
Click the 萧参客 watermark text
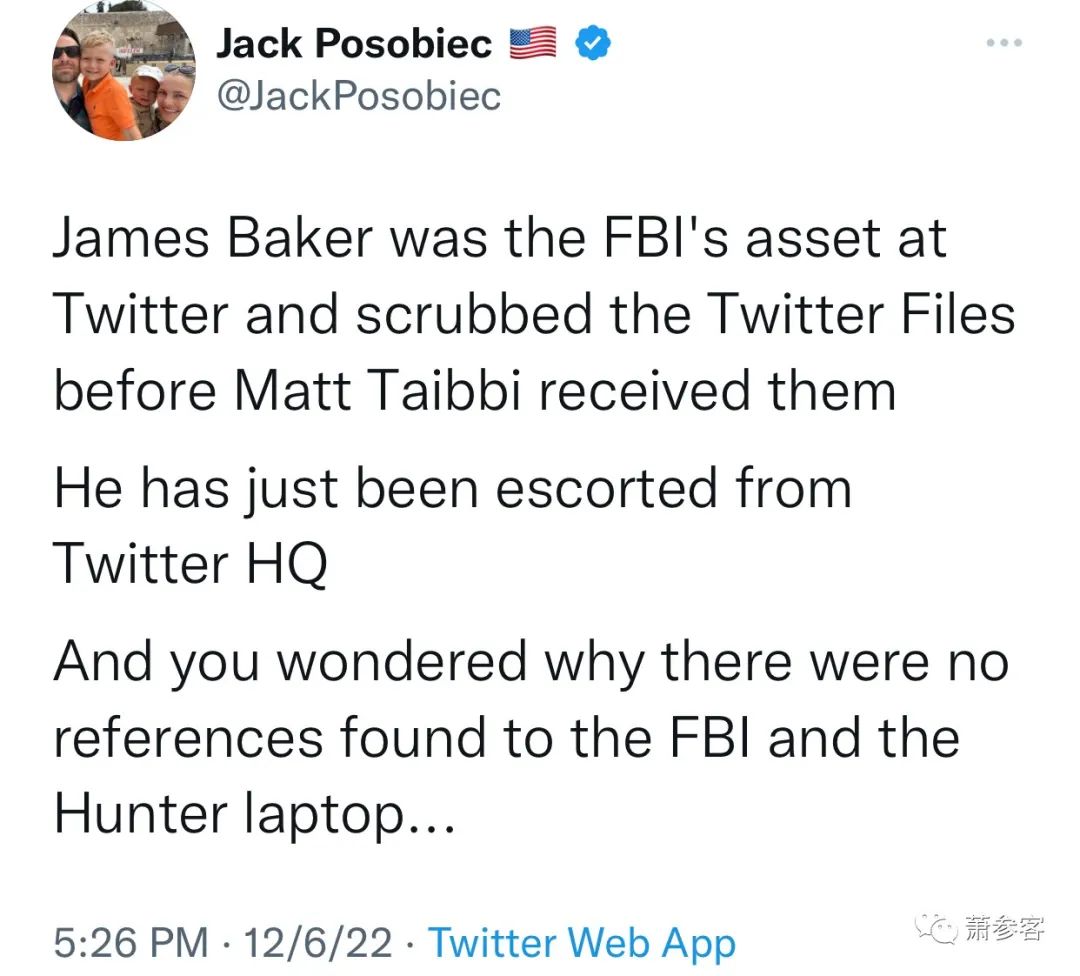click(x=1004, y=928)
